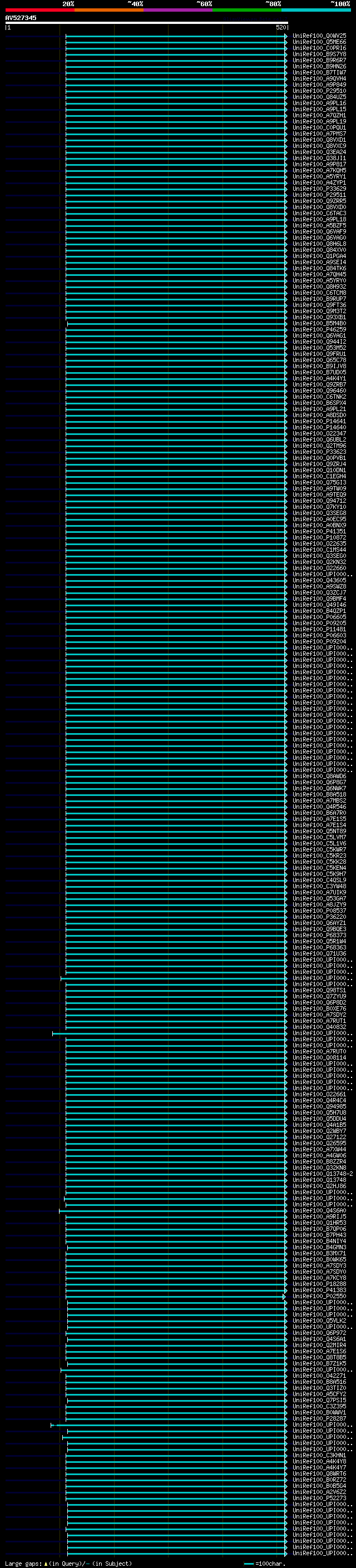This screenshot has width=356, height=1568.
Task: Click hit label UniRef100_Q43605
Action: 319,580
